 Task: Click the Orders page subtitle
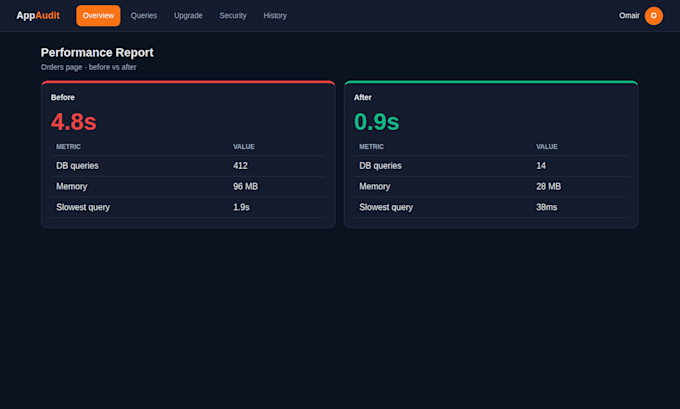point(88,67)
